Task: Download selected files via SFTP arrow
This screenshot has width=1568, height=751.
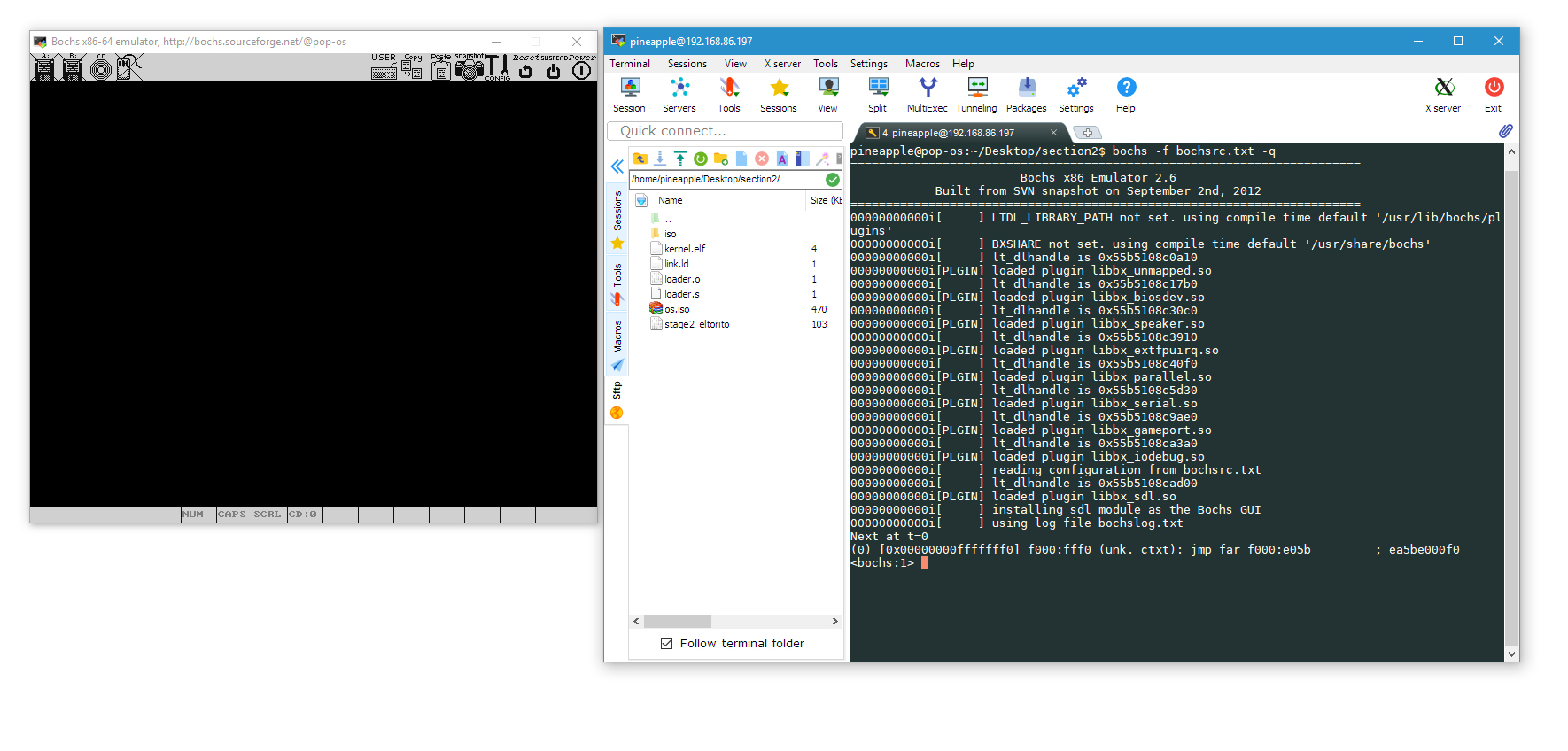Action: (660, 159)
